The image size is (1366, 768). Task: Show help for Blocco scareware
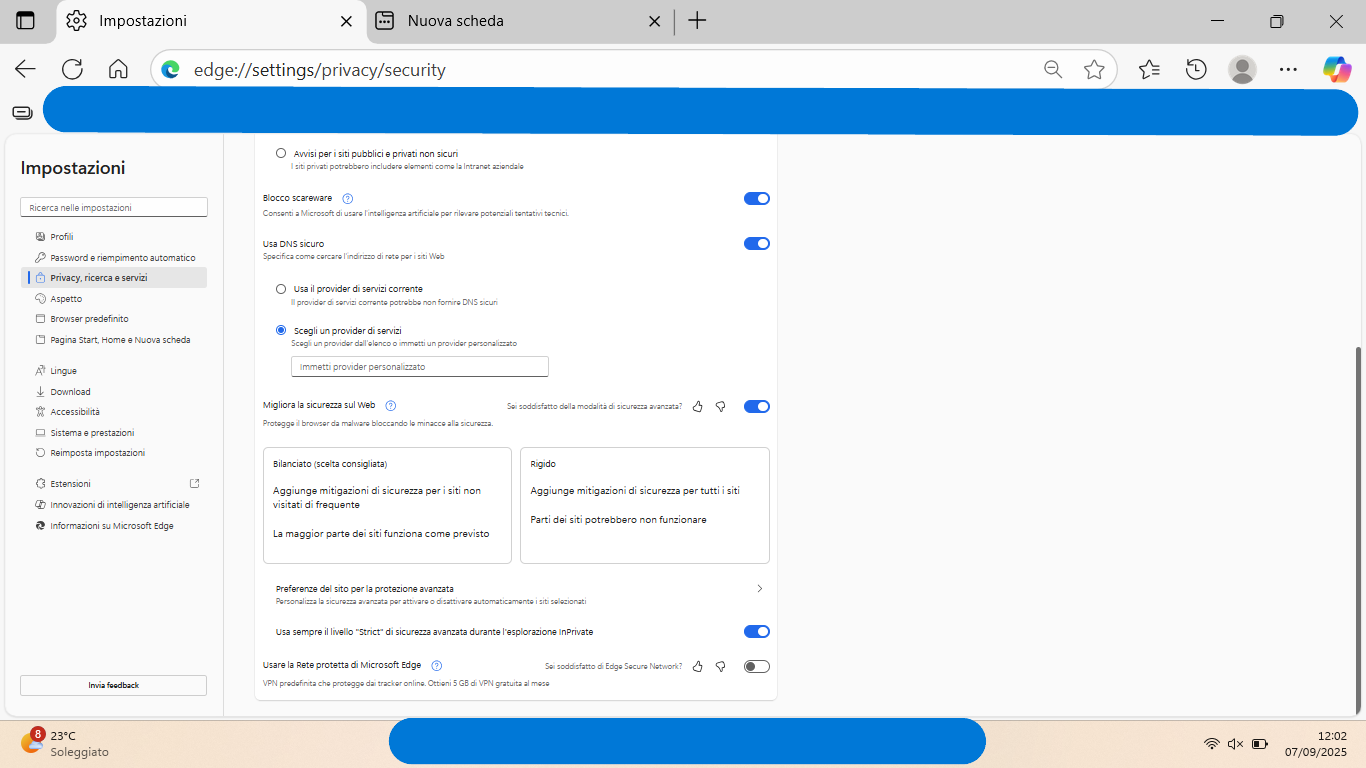348,198
